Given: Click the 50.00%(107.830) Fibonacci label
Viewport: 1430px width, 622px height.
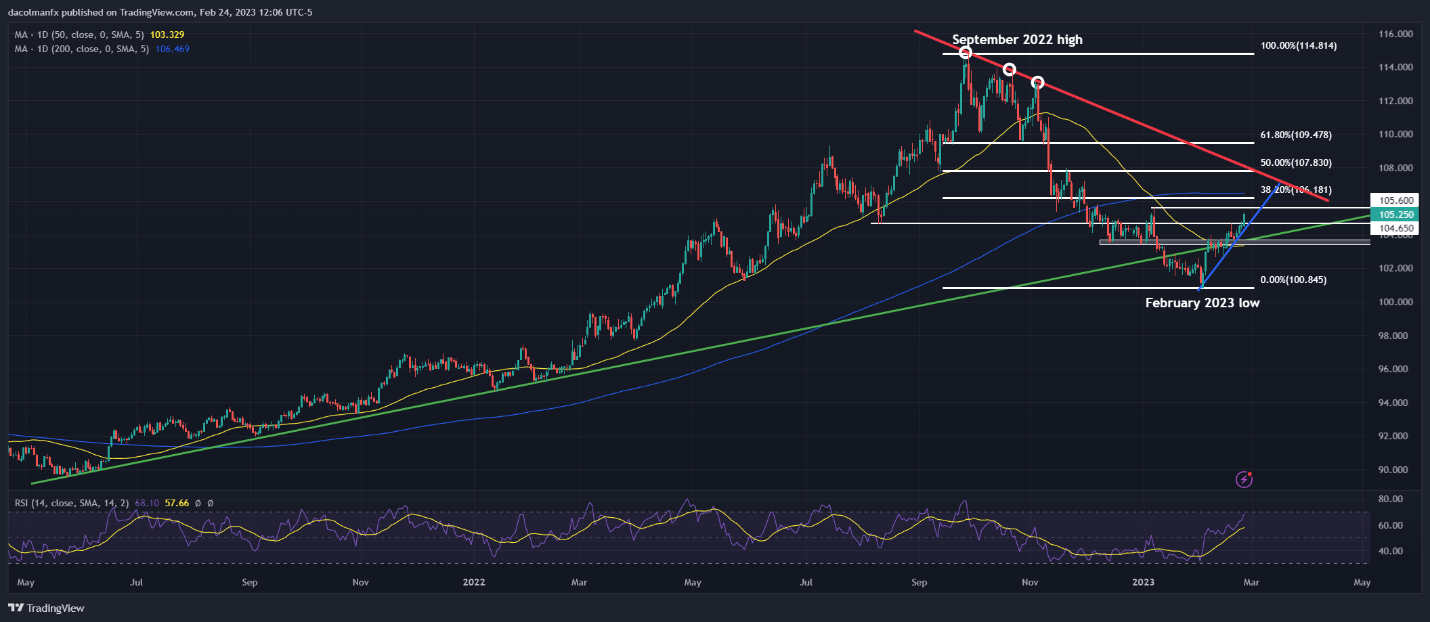Looking at the screenshot, I should (x=1295, y=162).
